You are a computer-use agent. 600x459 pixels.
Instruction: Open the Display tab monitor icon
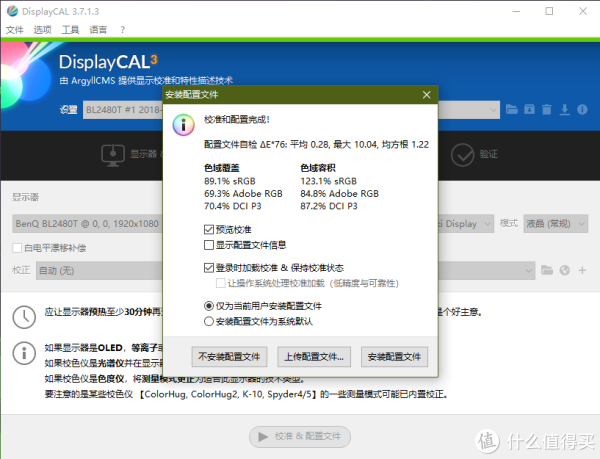(x=113, y=155)
